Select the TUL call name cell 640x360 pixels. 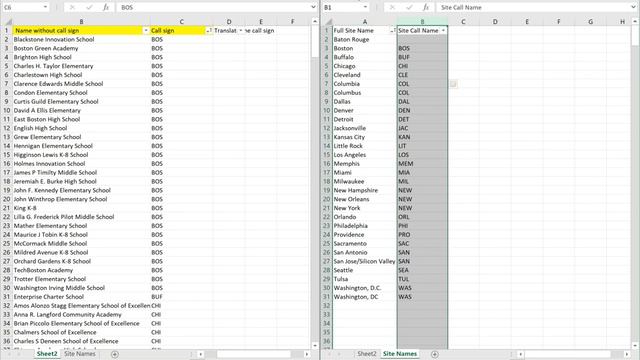click(422, 279)
